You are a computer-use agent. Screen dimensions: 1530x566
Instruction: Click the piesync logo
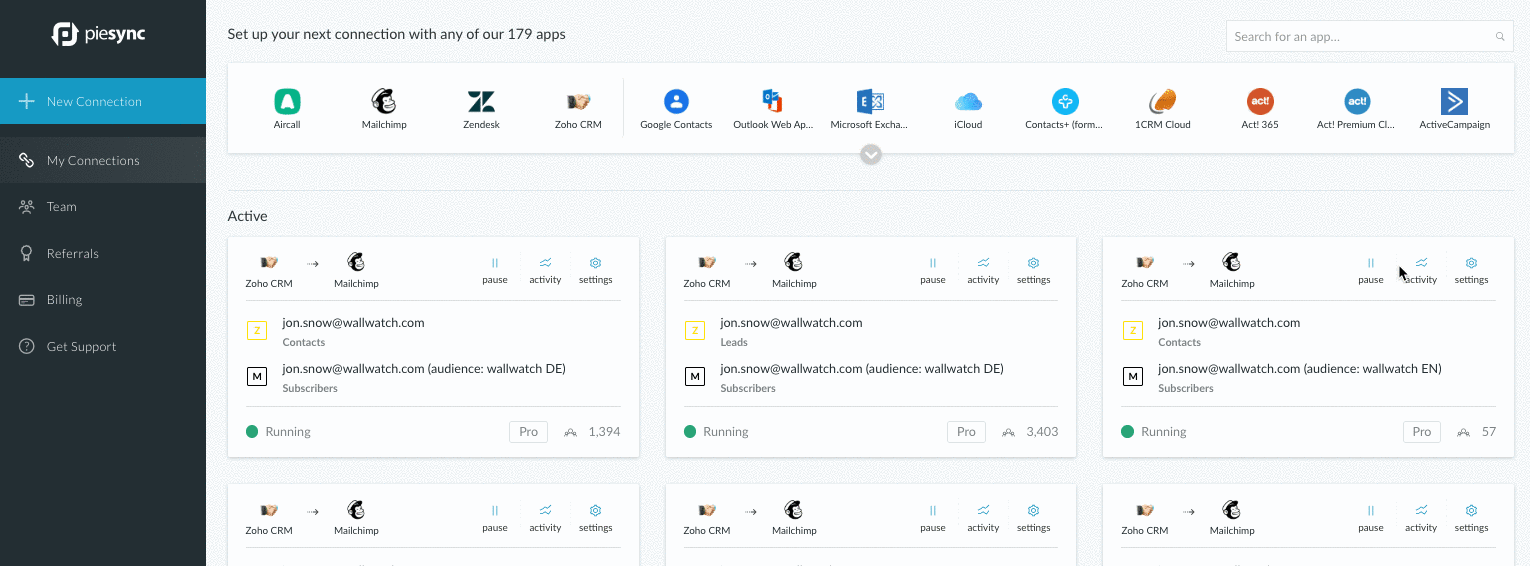click(x=99, y=34)
